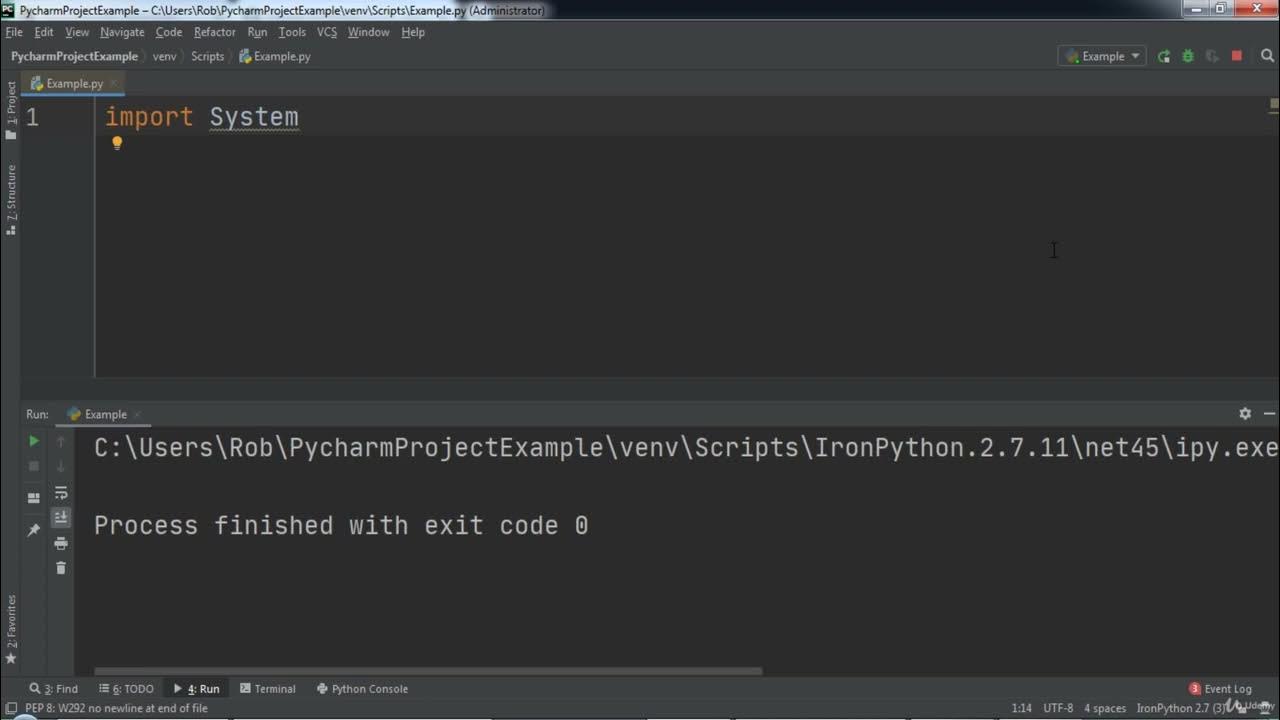The image size is (1280, 720).
Task: Change the 4 spaces indent setting
Action: point(1105,708)
